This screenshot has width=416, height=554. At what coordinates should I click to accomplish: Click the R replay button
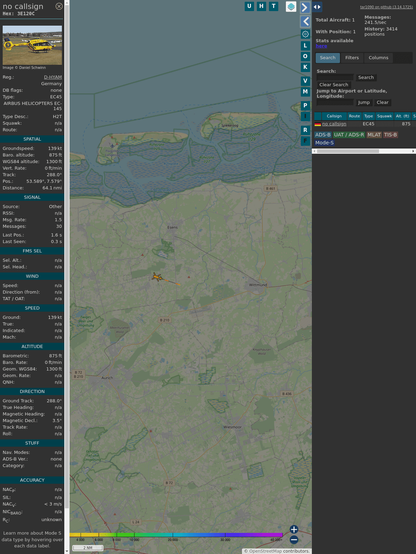(x=305, y=130)
